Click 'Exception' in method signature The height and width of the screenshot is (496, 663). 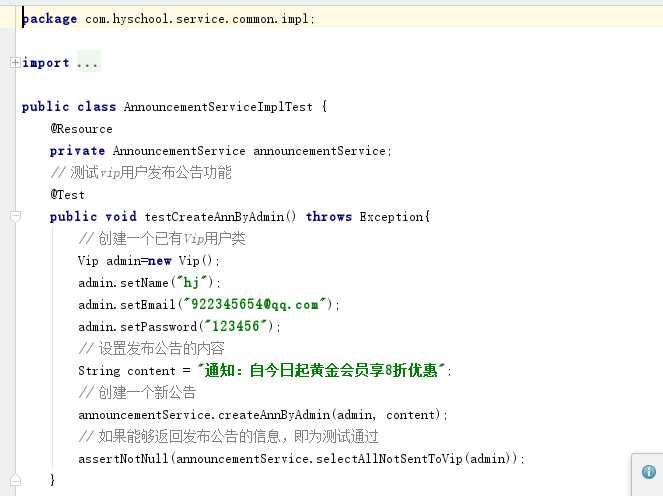coord(391,216)
